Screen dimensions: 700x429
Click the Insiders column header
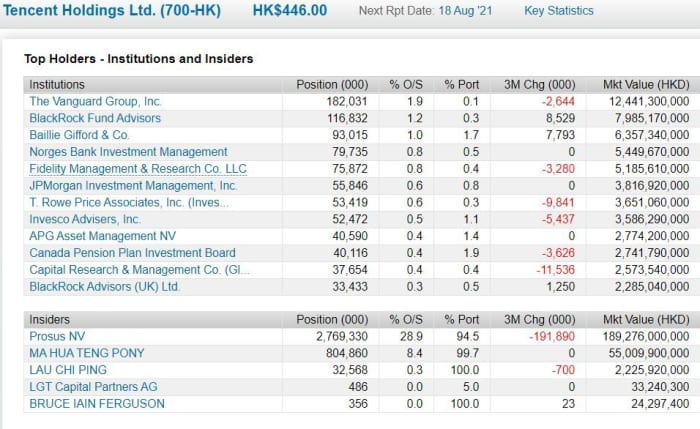click(x=49, y=320)
